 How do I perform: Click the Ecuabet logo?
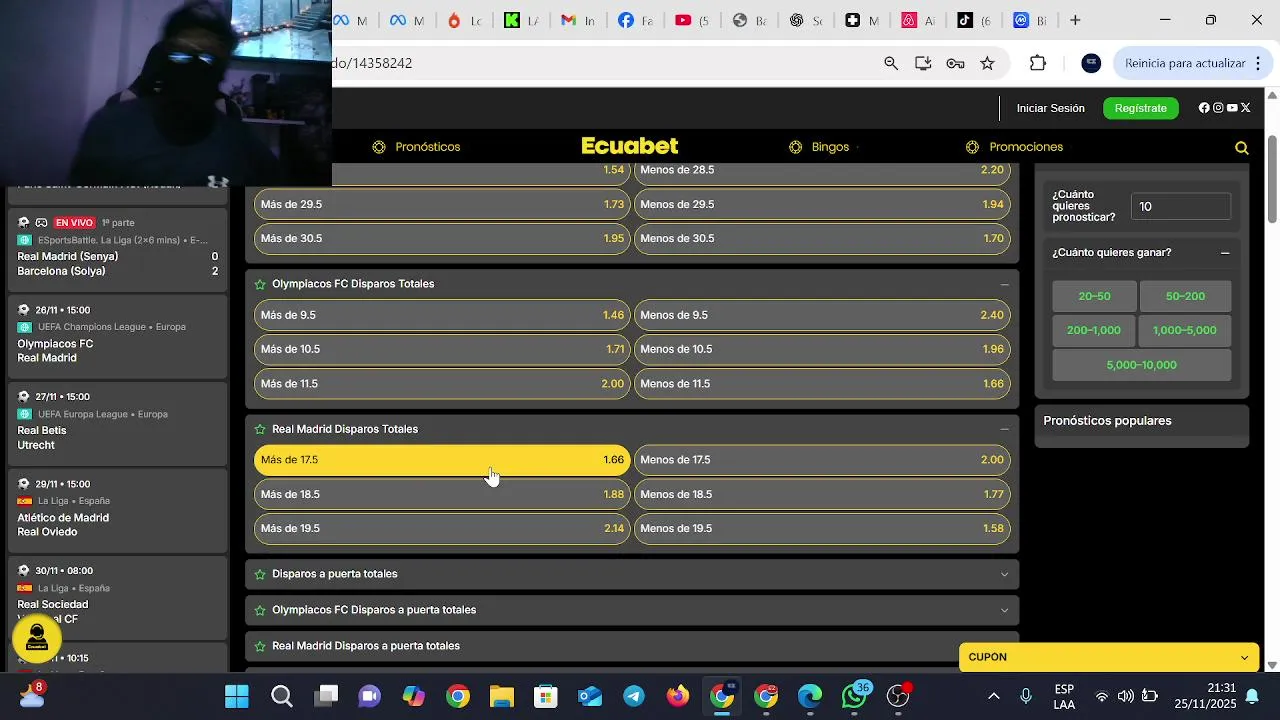pyautogui.click(x=630, y=147)
